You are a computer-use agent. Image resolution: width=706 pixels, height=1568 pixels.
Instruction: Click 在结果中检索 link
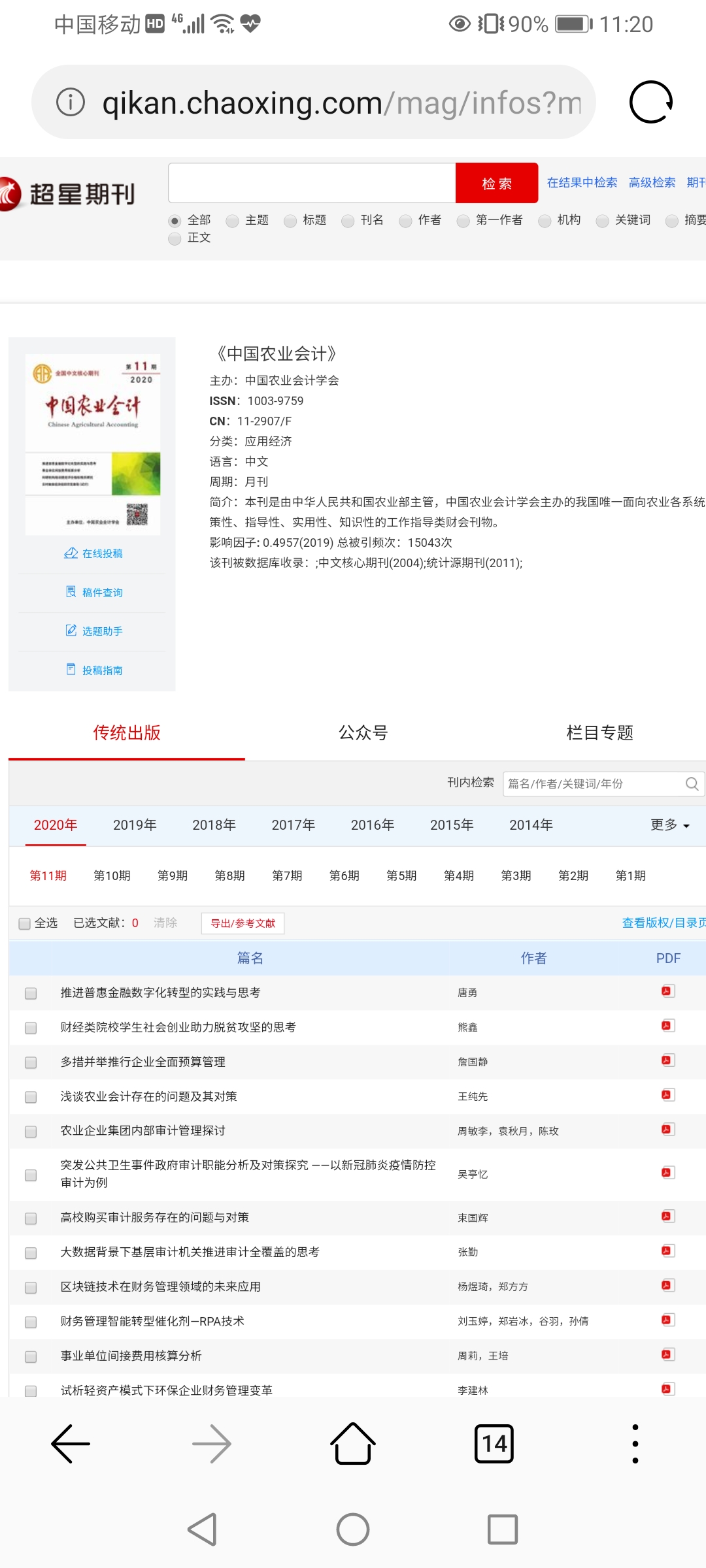pyautogui.click(x=582, y=182)
